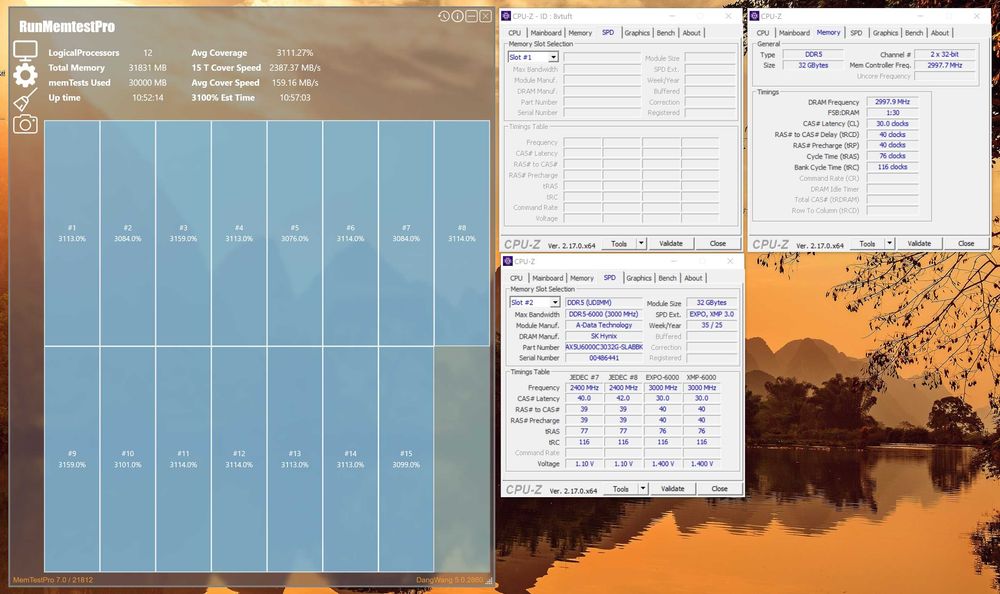Click Validate in CPU-Z Memory window
This screenshot has width=1000, height=594.
pyautogui.click(x=919, y=243)
